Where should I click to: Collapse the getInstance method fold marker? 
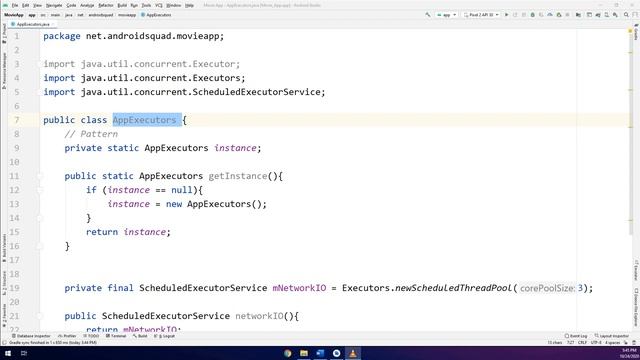click(x=40, y=176)
